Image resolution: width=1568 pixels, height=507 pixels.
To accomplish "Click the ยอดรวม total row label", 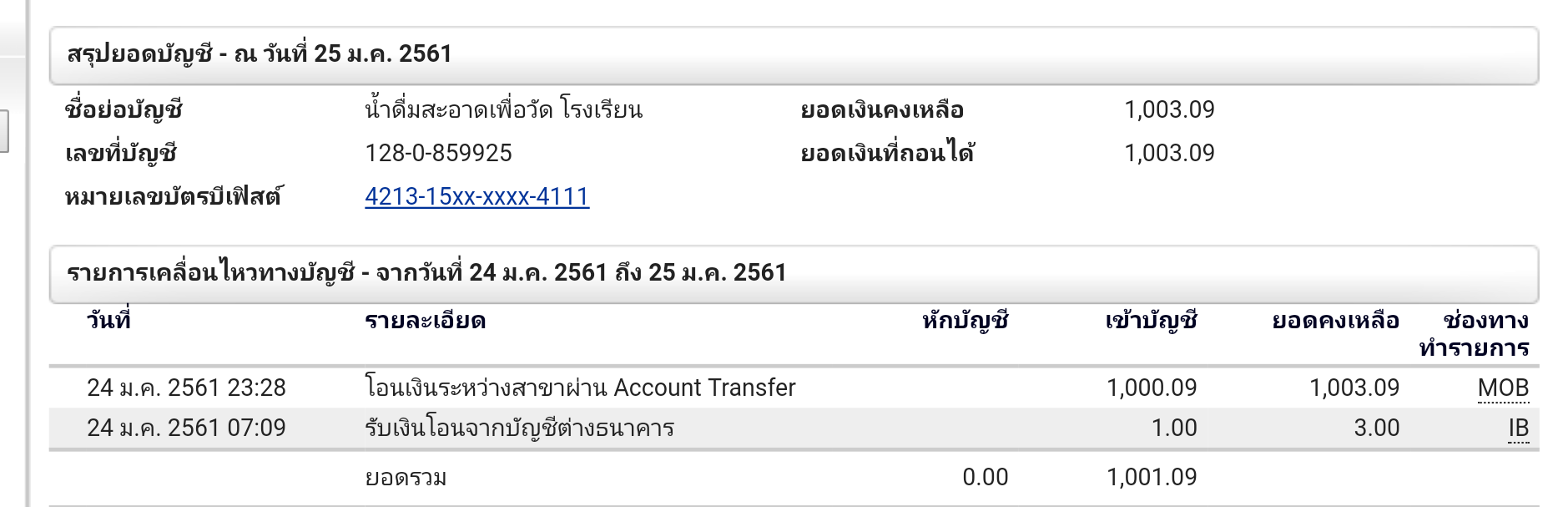I will (406, 478).
